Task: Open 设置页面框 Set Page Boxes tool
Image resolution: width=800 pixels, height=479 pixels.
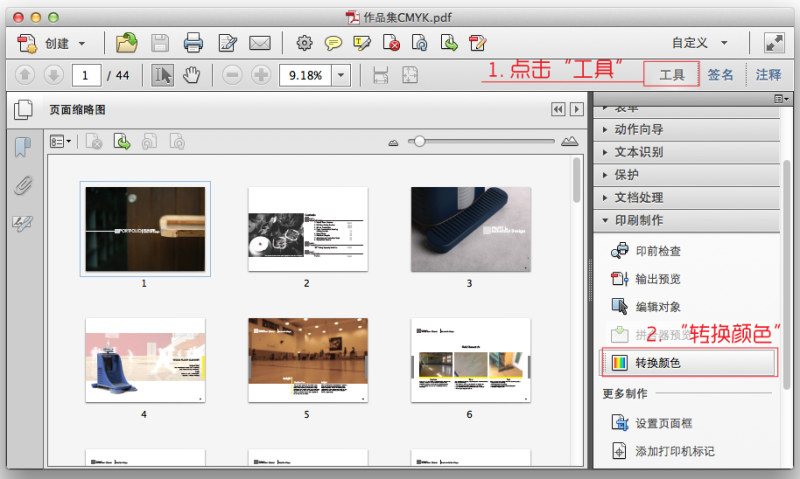Action: point(652,423)
